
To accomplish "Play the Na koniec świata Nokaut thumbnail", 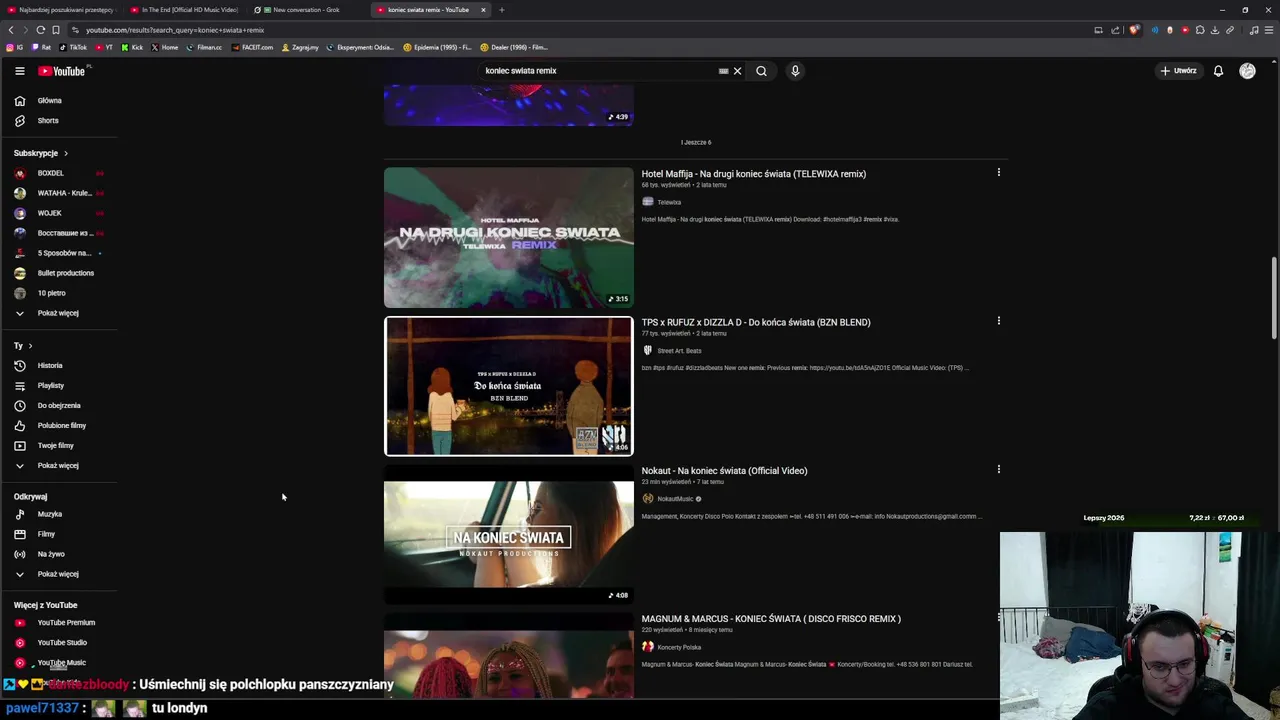I will pyautogui.click(x=509, y=533).
